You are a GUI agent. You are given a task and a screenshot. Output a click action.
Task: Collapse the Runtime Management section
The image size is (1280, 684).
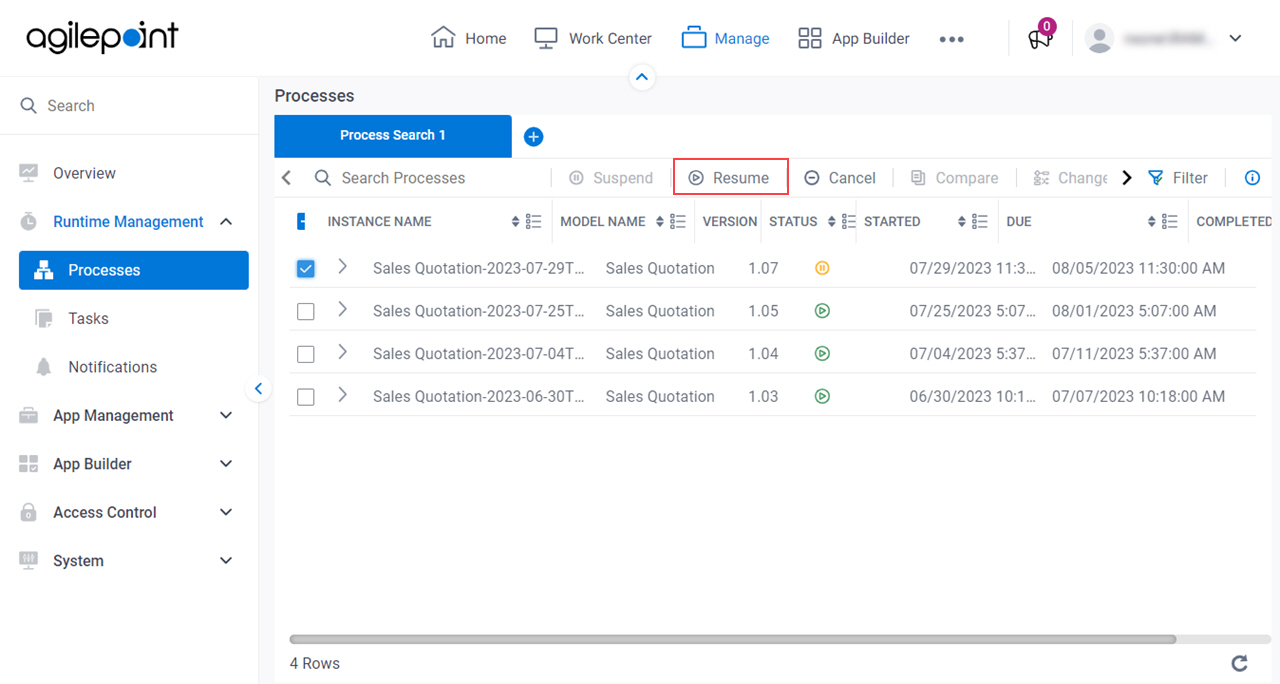[x=226, y=222]
